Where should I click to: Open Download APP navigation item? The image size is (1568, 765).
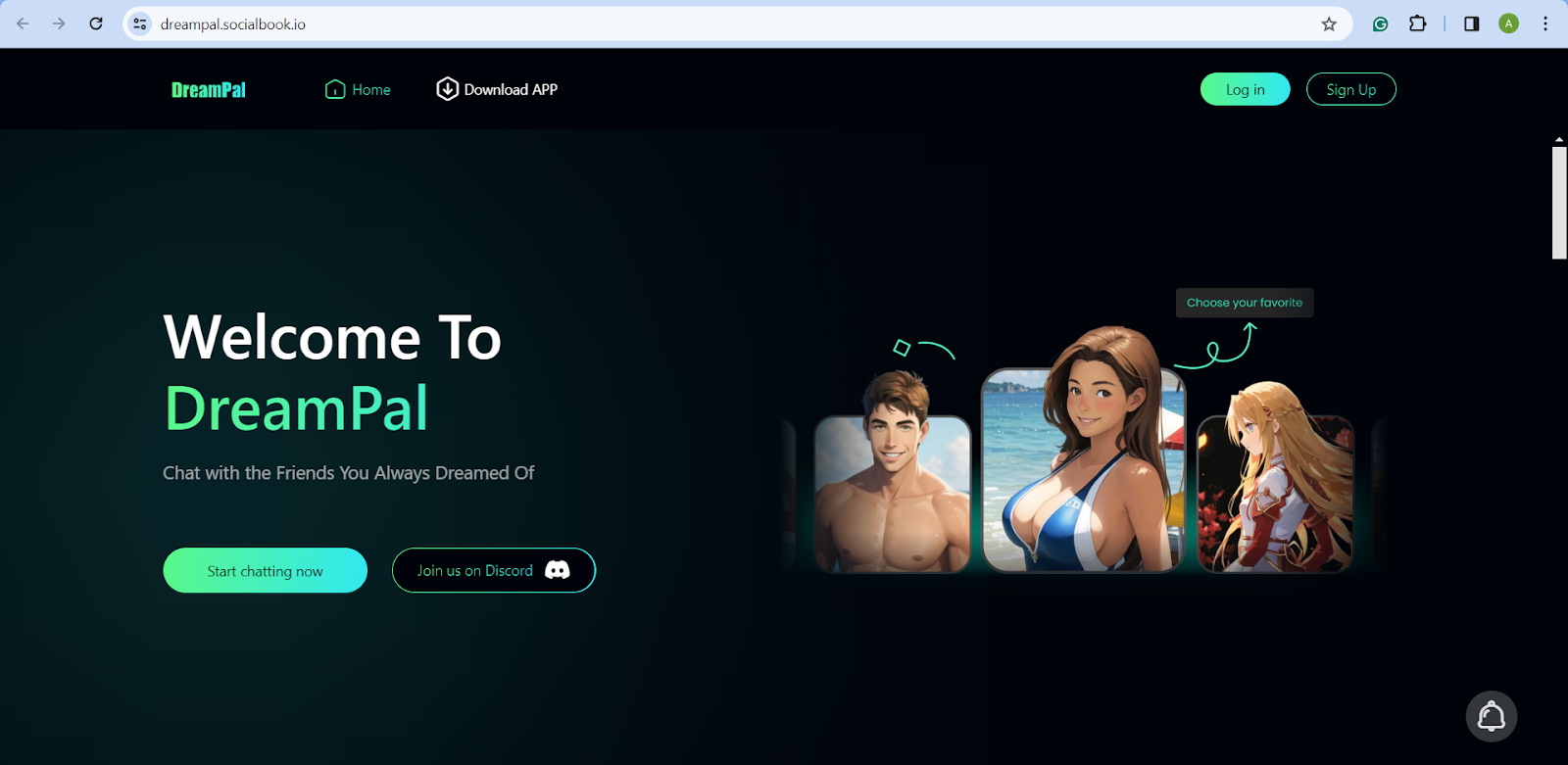[497, 89]
